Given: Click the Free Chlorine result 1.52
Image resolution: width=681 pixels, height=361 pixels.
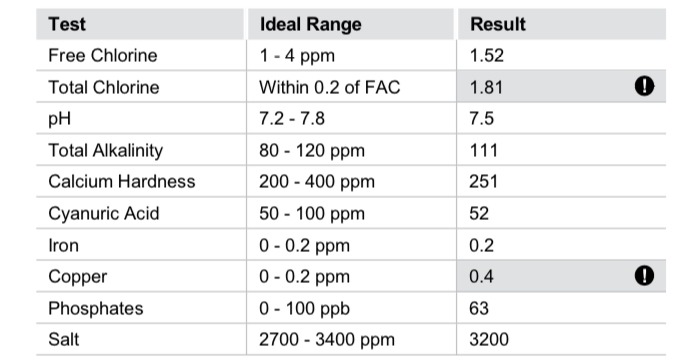Looking at the screenshot, I should (x=487, y=56).
